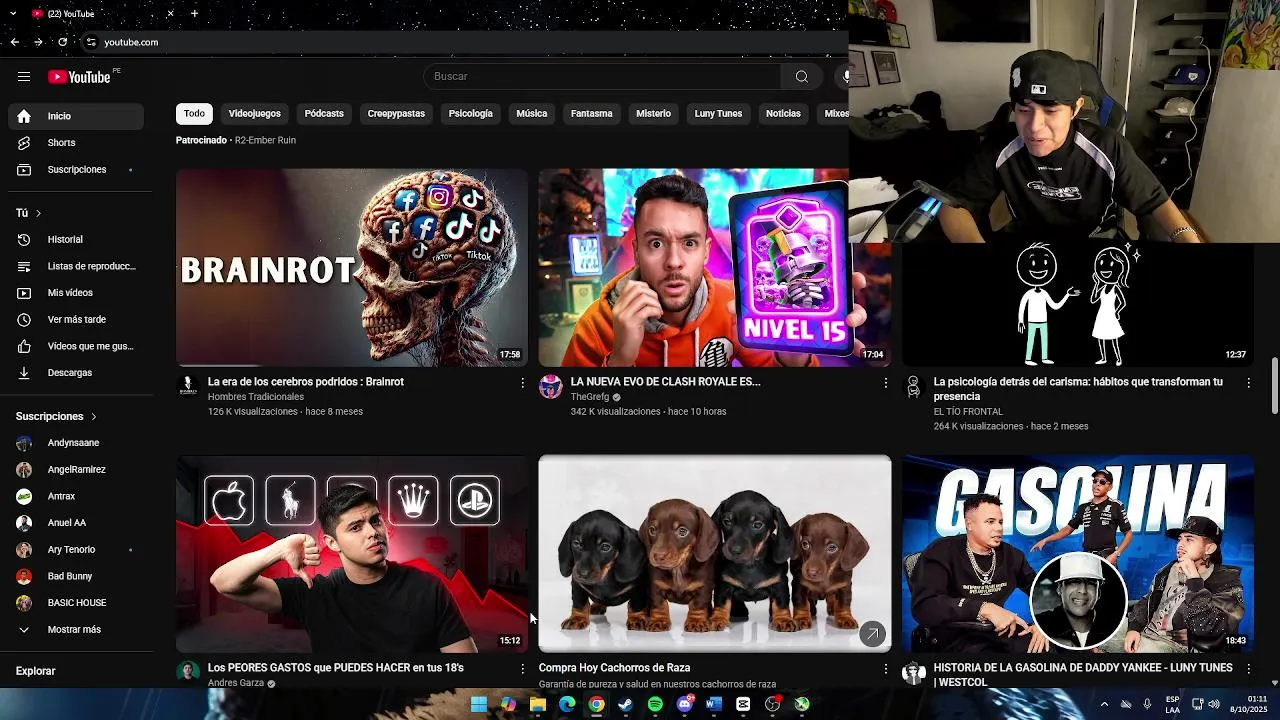Select the Psicología filter chip

[x=471, y=114]
